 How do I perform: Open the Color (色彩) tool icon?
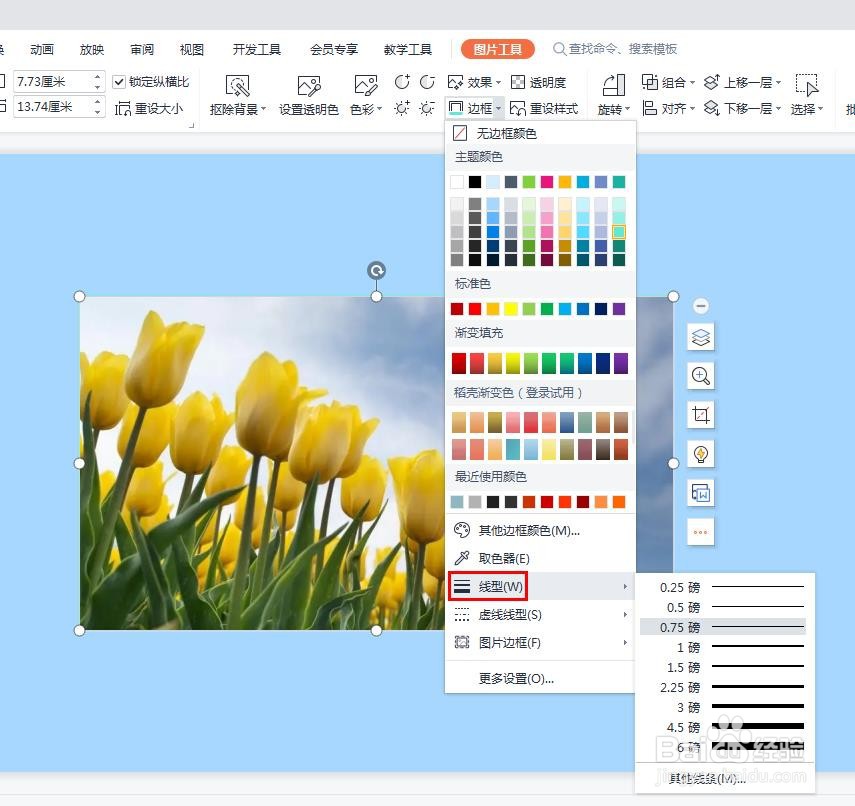tap(365, 86)
